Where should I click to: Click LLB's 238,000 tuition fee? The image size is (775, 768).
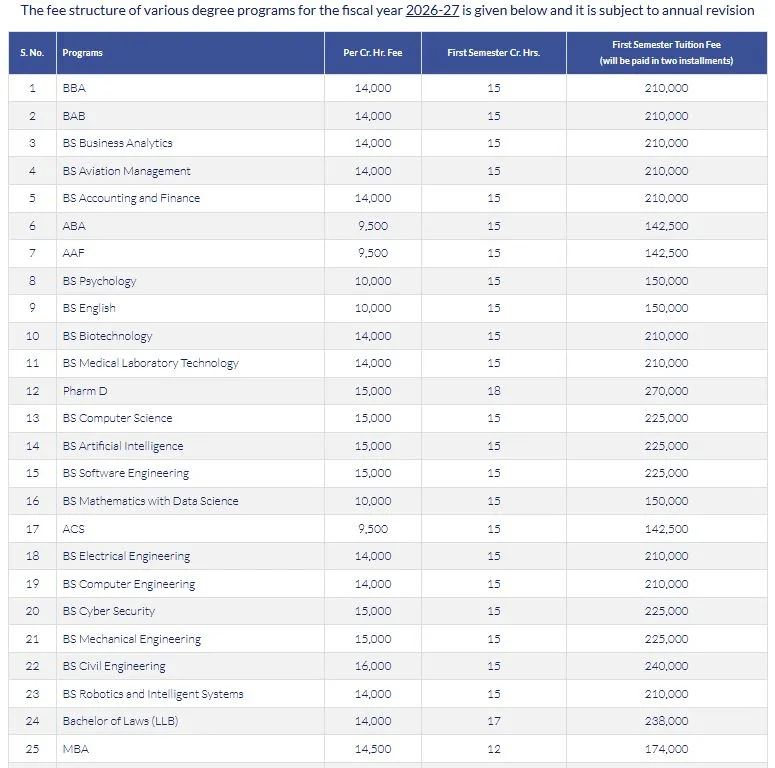(666, 721)
